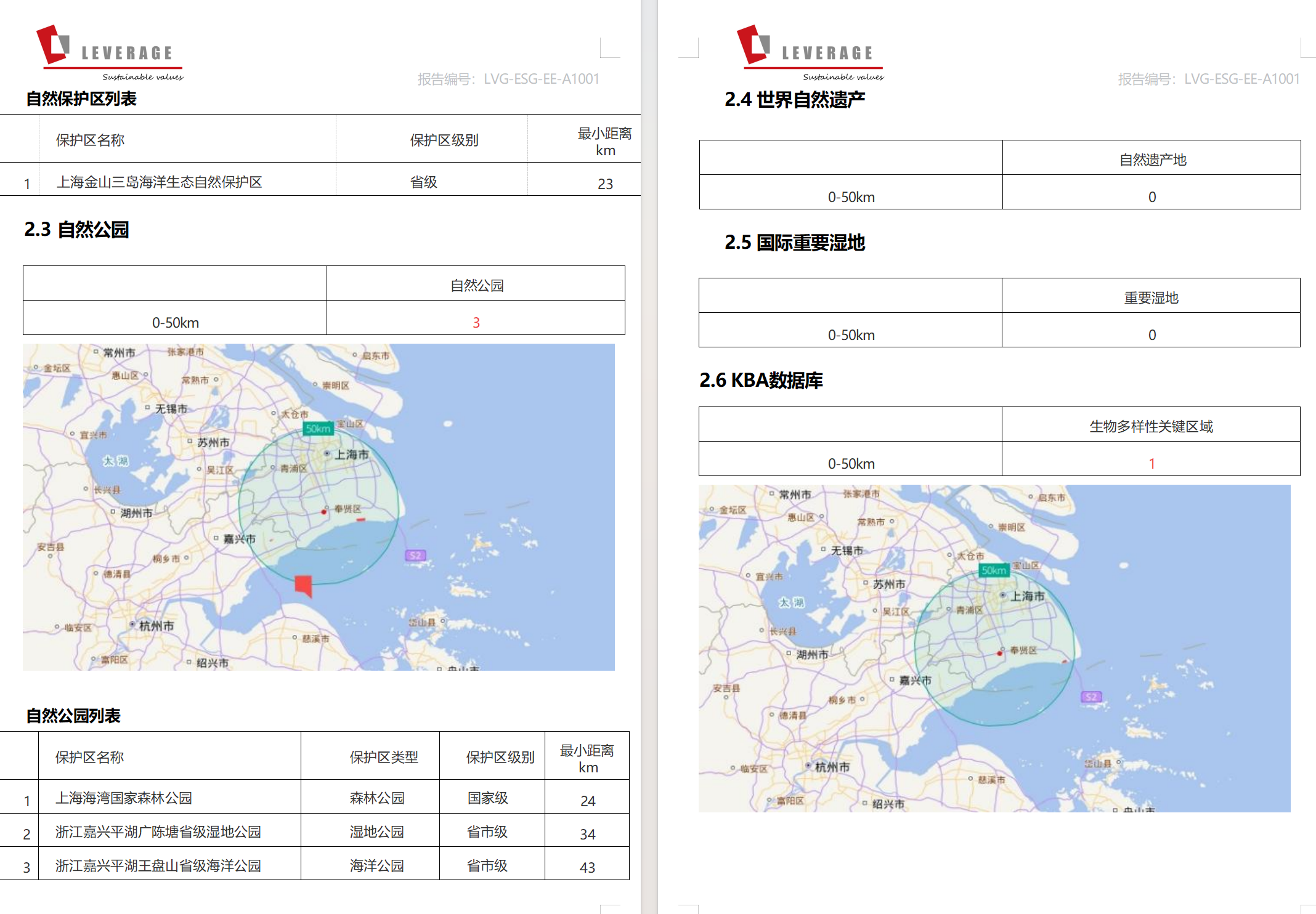Click the 50km label on KBA map
Viewport: 1316px width, 914px height.
994,570
